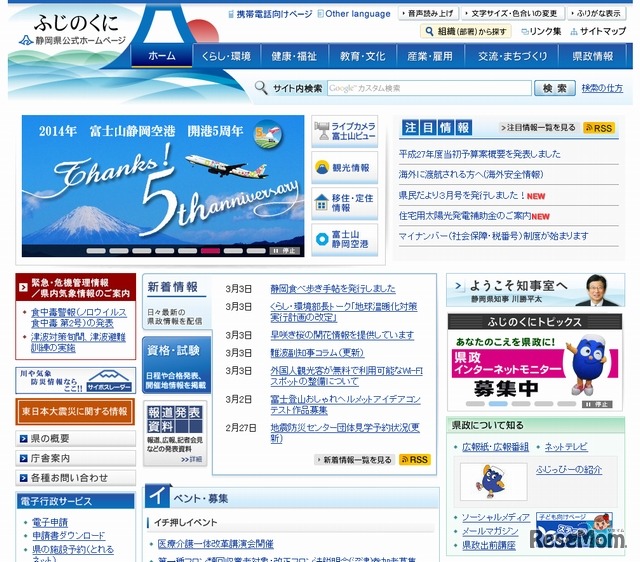Open 県民だより3月号 link
The image size is (640, 562).
point(462,195)
